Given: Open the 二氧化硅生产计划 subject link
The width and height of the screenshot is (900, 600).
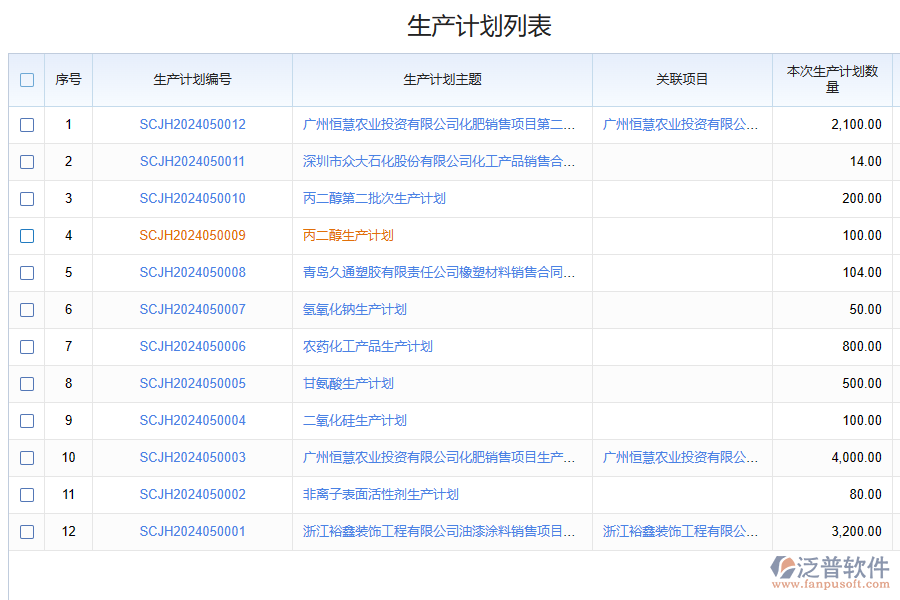Looking at the screenshot, I should point(354,421).
